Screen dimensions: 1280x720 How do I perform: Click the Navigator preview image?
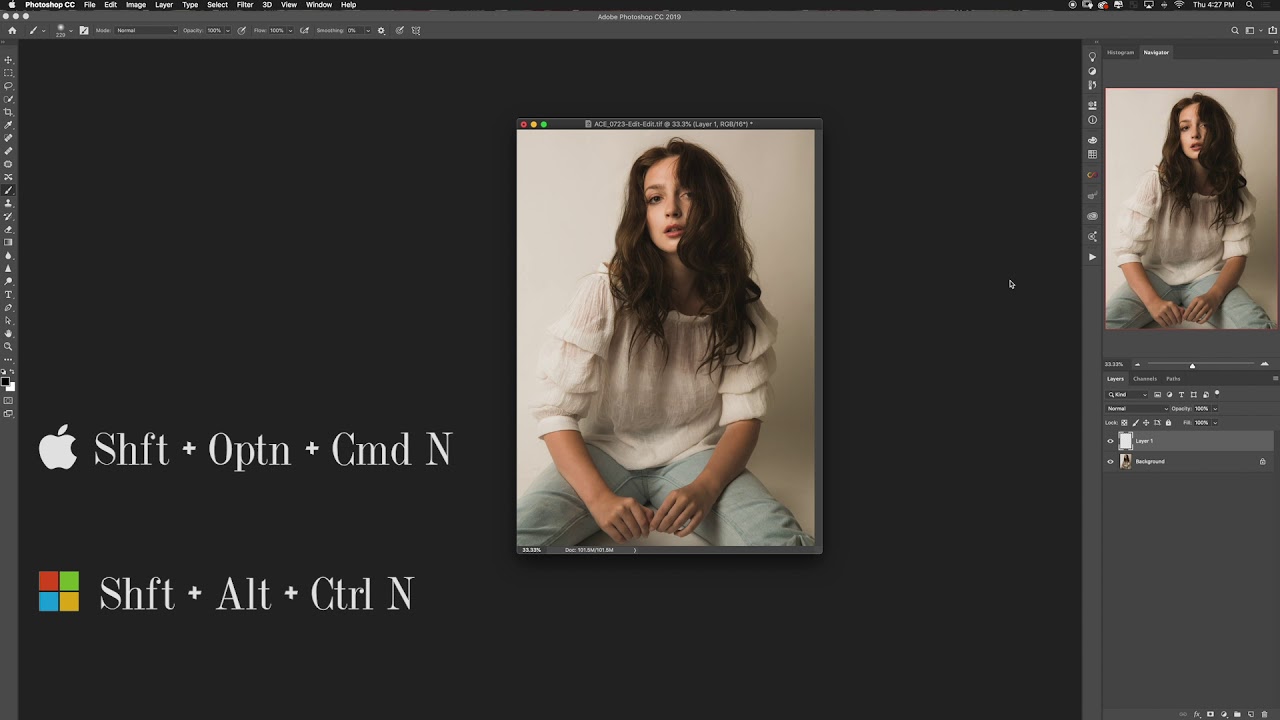[x=1191, y=208]
